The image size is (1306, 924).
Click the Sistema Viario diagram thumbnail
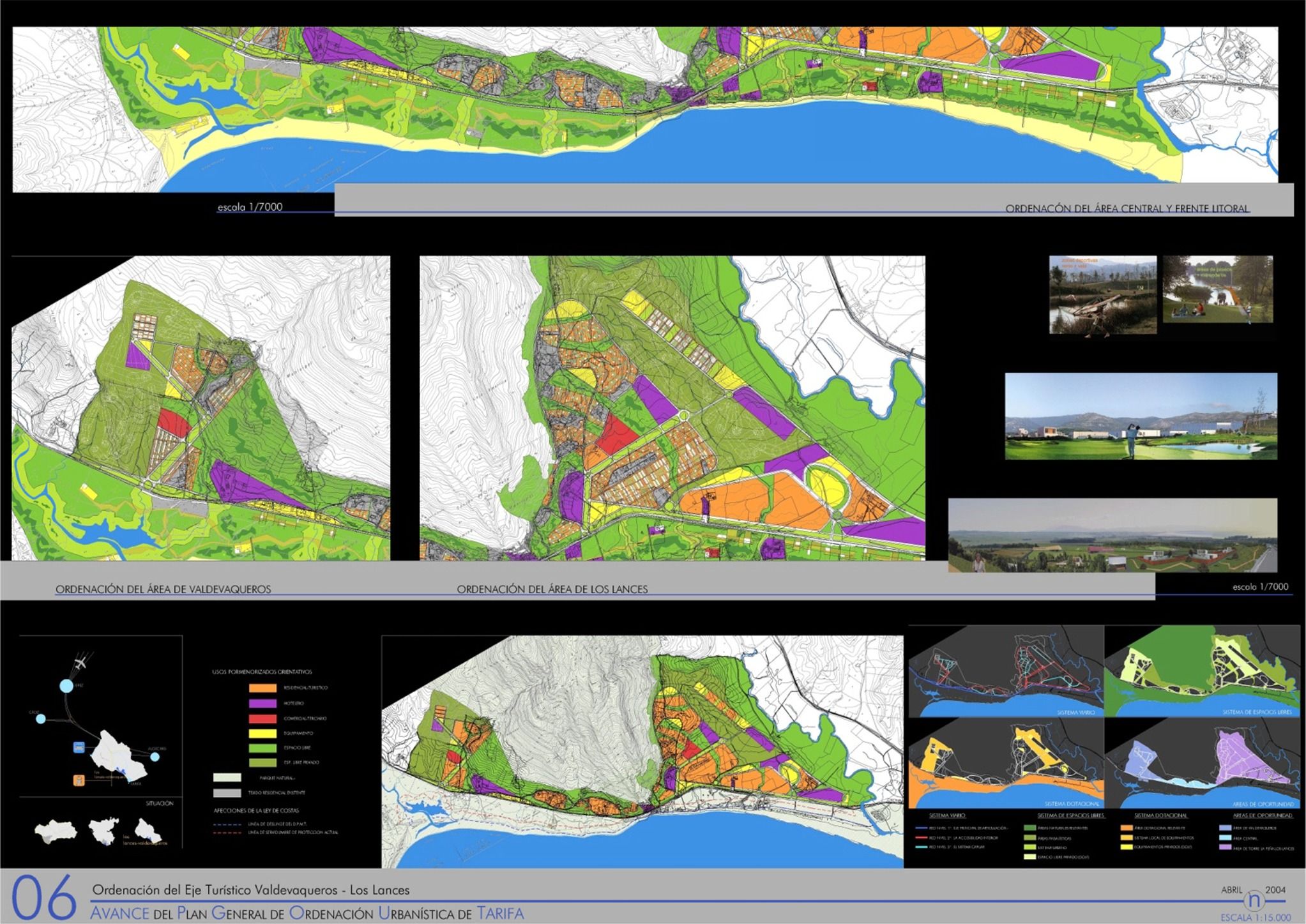[x=1006, y=672]
